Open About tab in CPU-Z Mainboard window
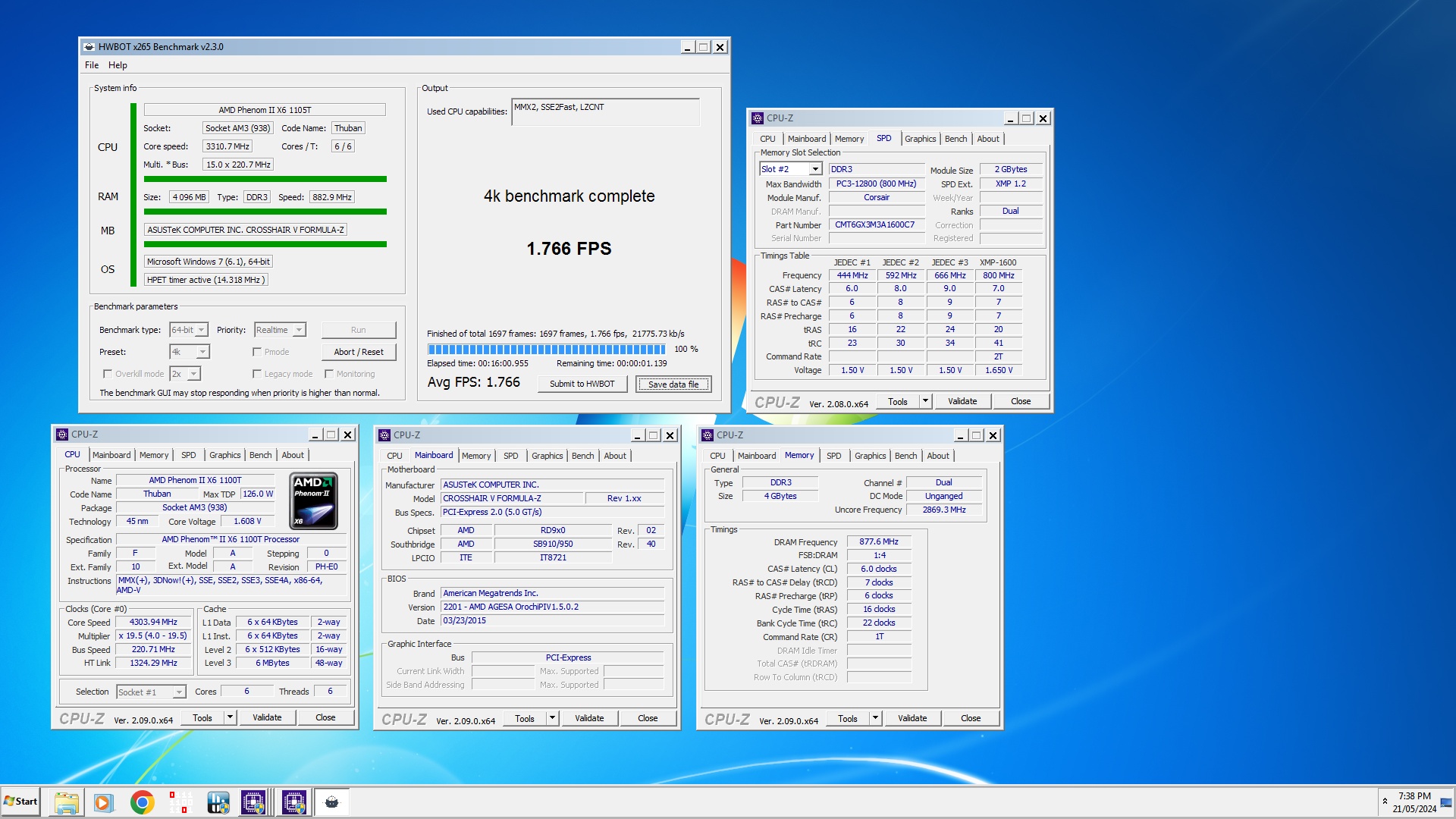The image size is (1456, 819). [x=615, y=456]
